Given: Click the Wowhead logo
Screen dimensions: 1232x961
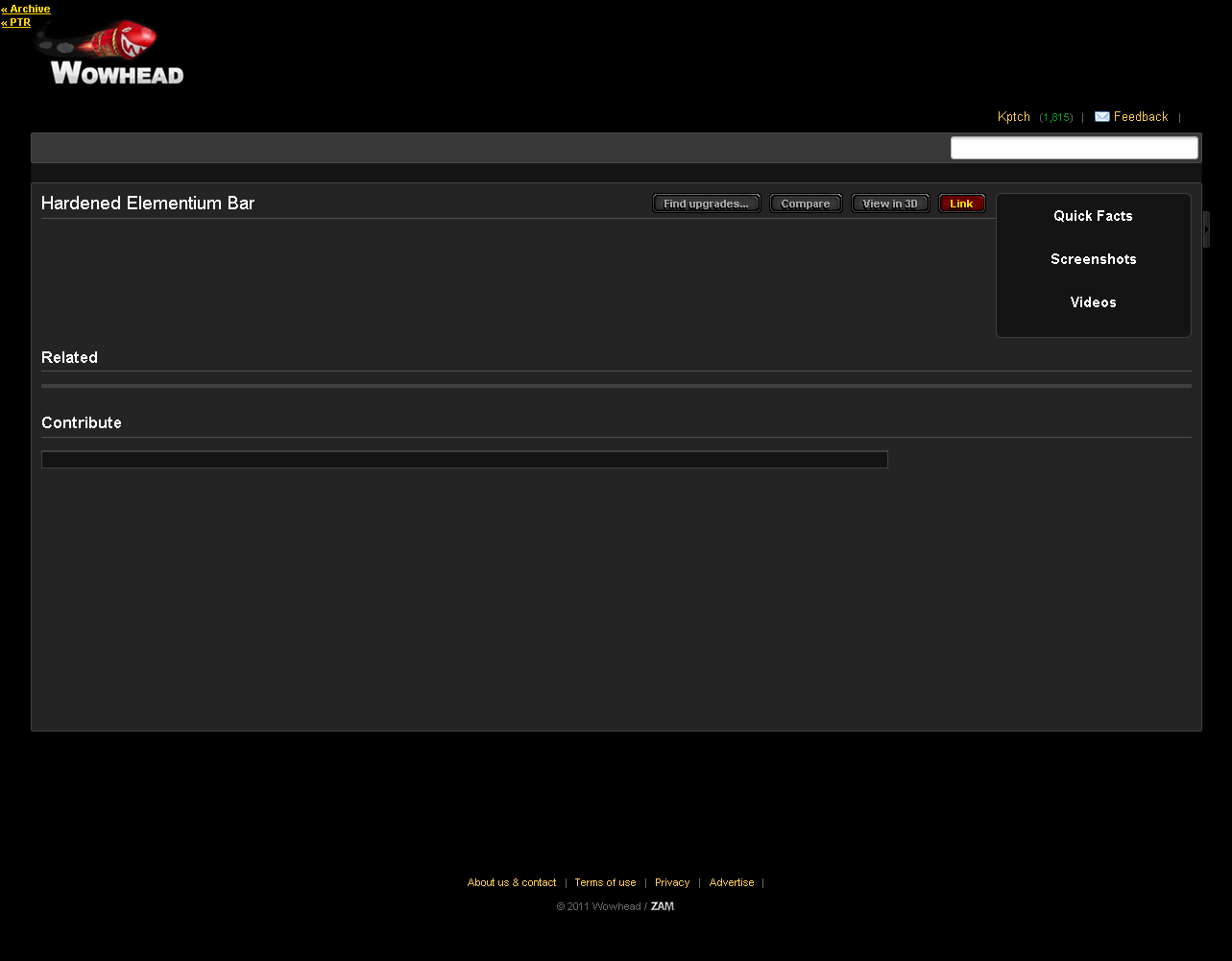Looking at the screenshot, I should click(110, 56).
